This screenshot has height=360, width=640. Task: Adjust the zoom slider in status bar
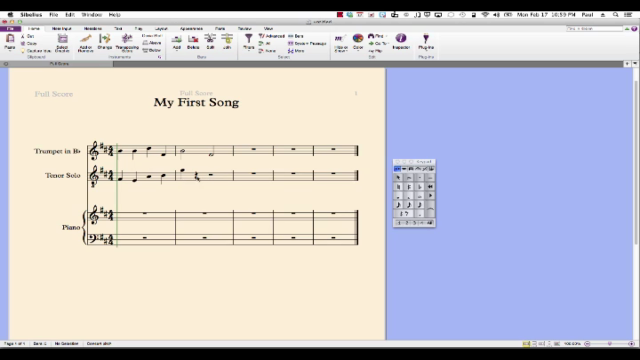(x=609, y=344)
